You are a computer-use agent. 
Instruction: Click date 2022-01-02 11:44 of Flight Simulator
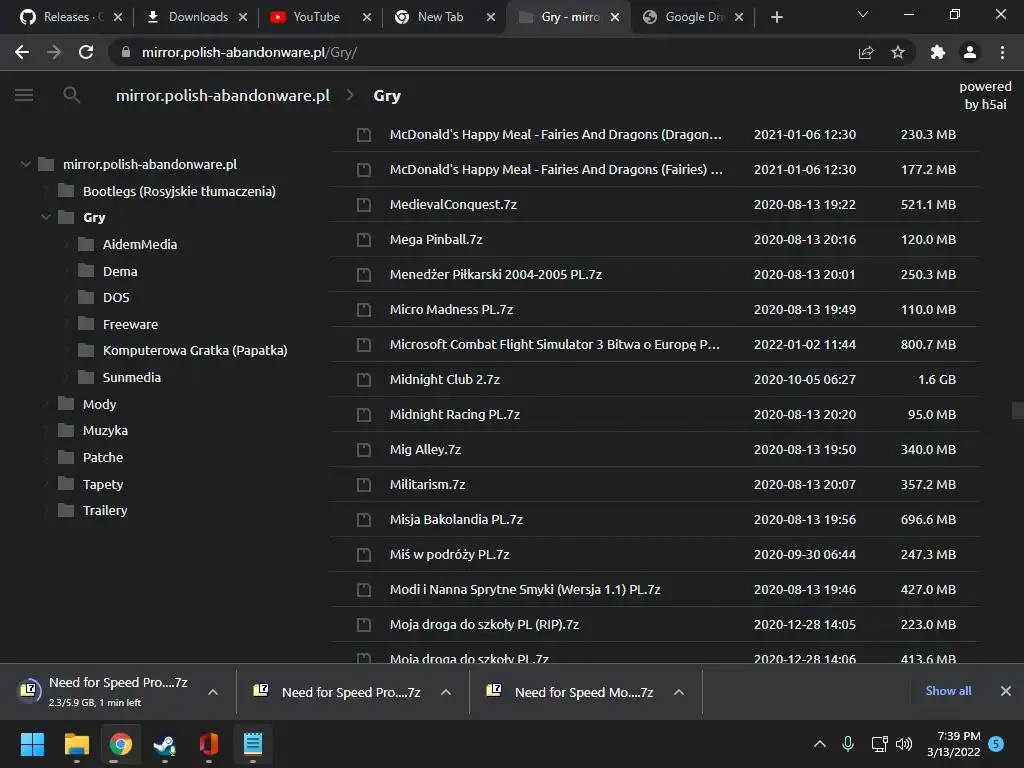click(805, 344)
